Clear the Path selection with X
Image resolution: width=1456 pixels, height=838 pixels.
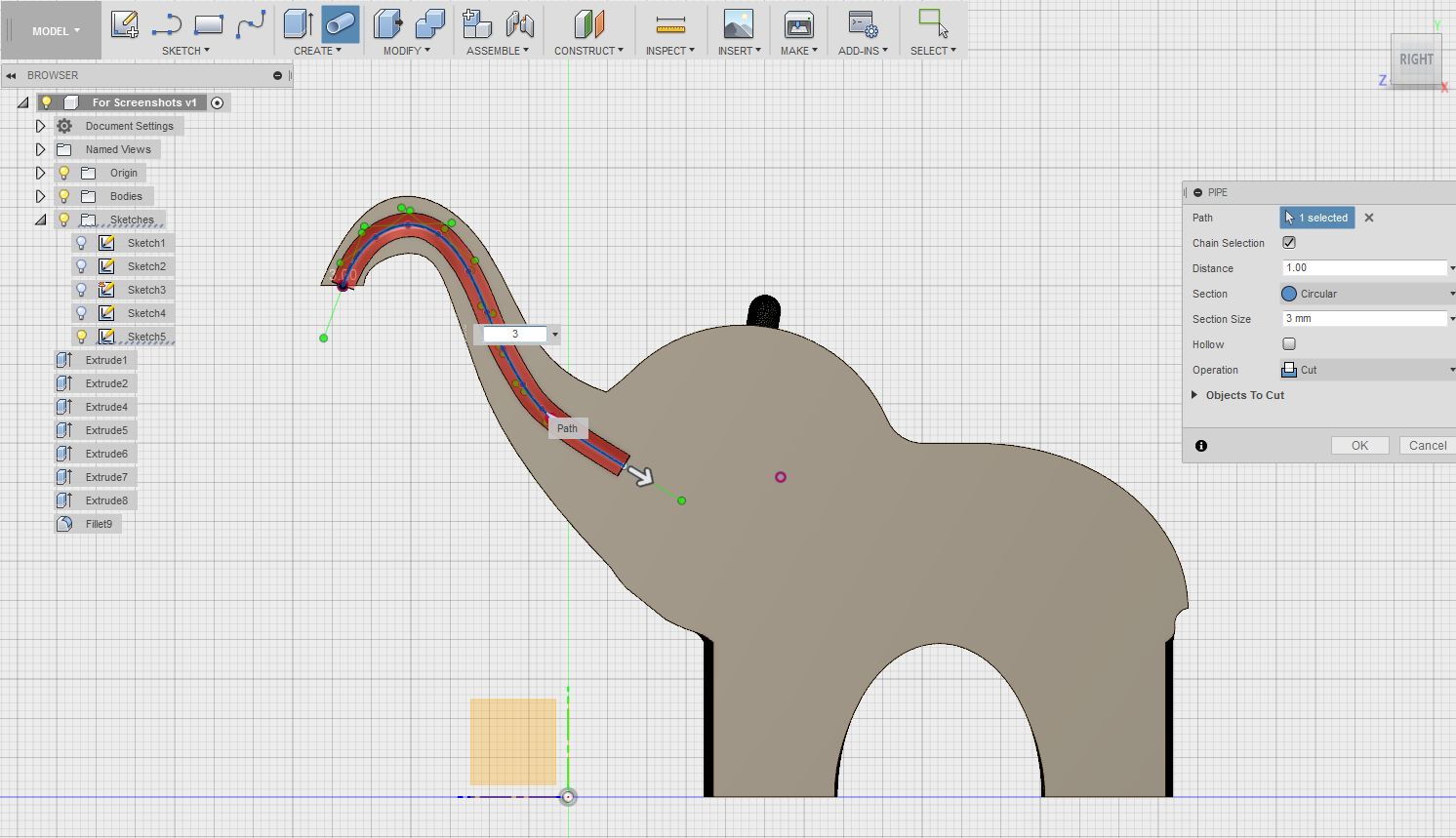point(1369,218)
